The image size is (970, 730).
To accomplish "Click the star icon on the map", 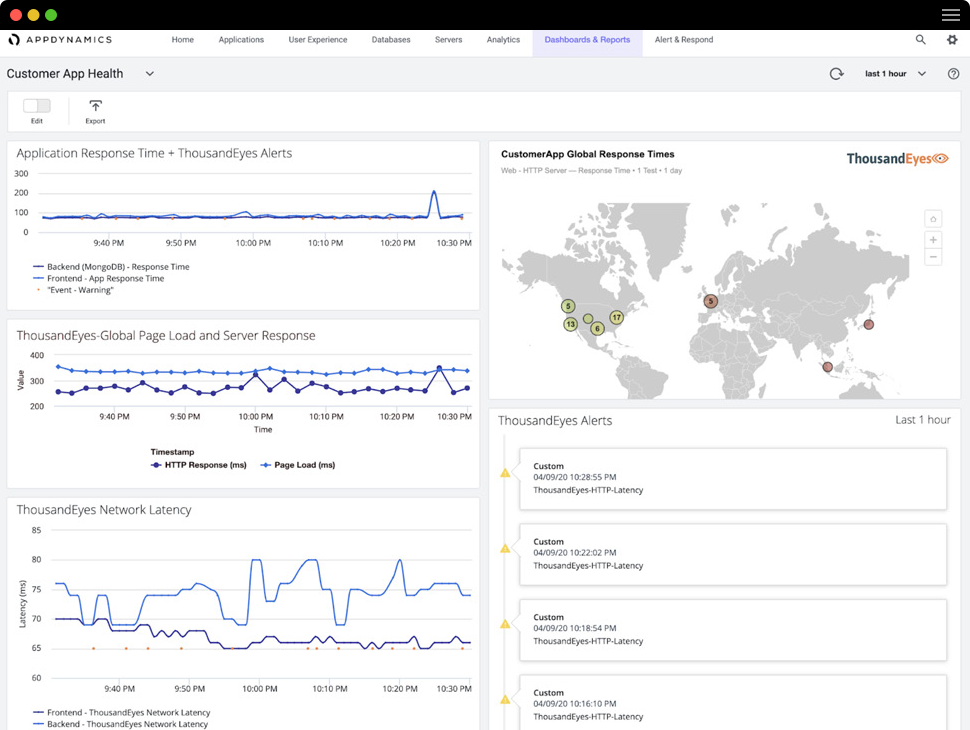I will [x=933, y=219].
